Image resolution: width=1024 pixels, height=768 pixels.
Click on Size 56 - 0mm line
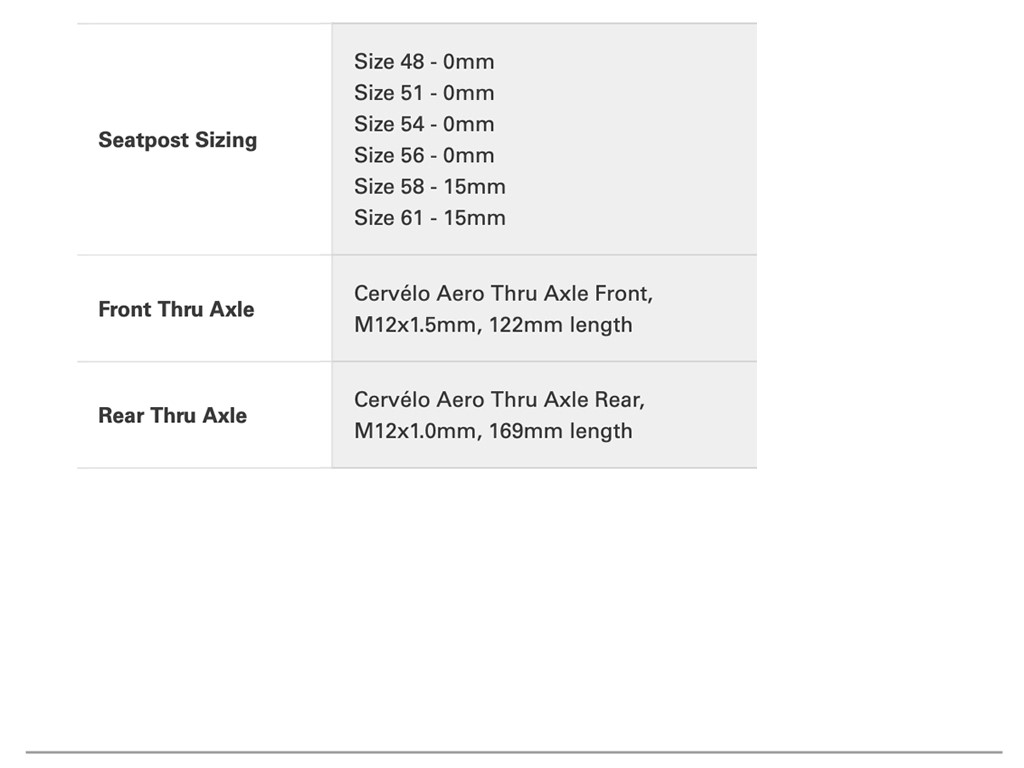(x=424, y=155)
